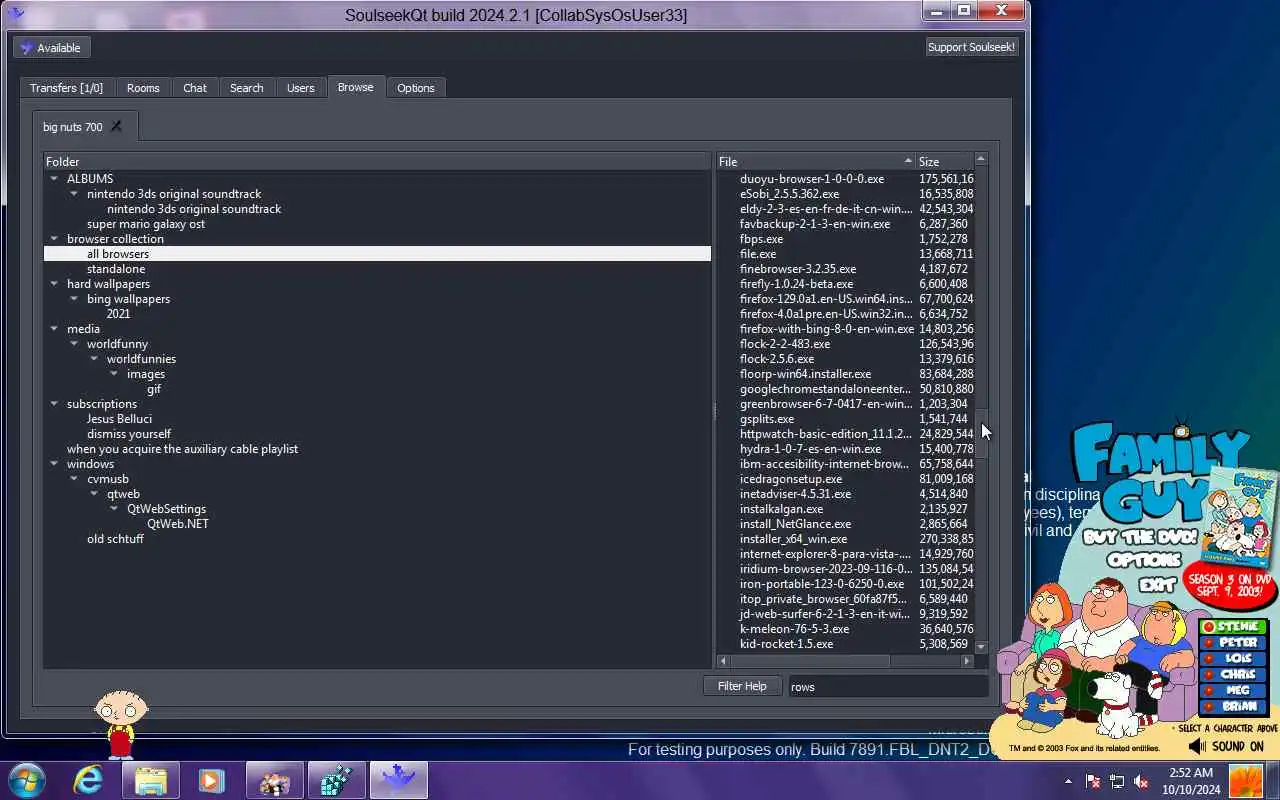
Task: Collapse the hard wallpapers folder arrow
Action: 54,284
